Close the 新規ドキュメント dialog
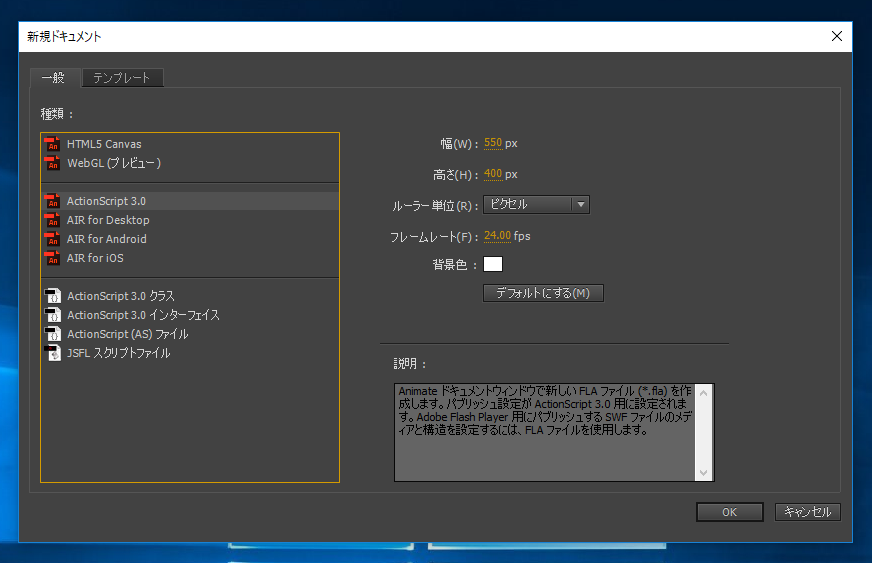Screen dimensions: 872x563 836,36
